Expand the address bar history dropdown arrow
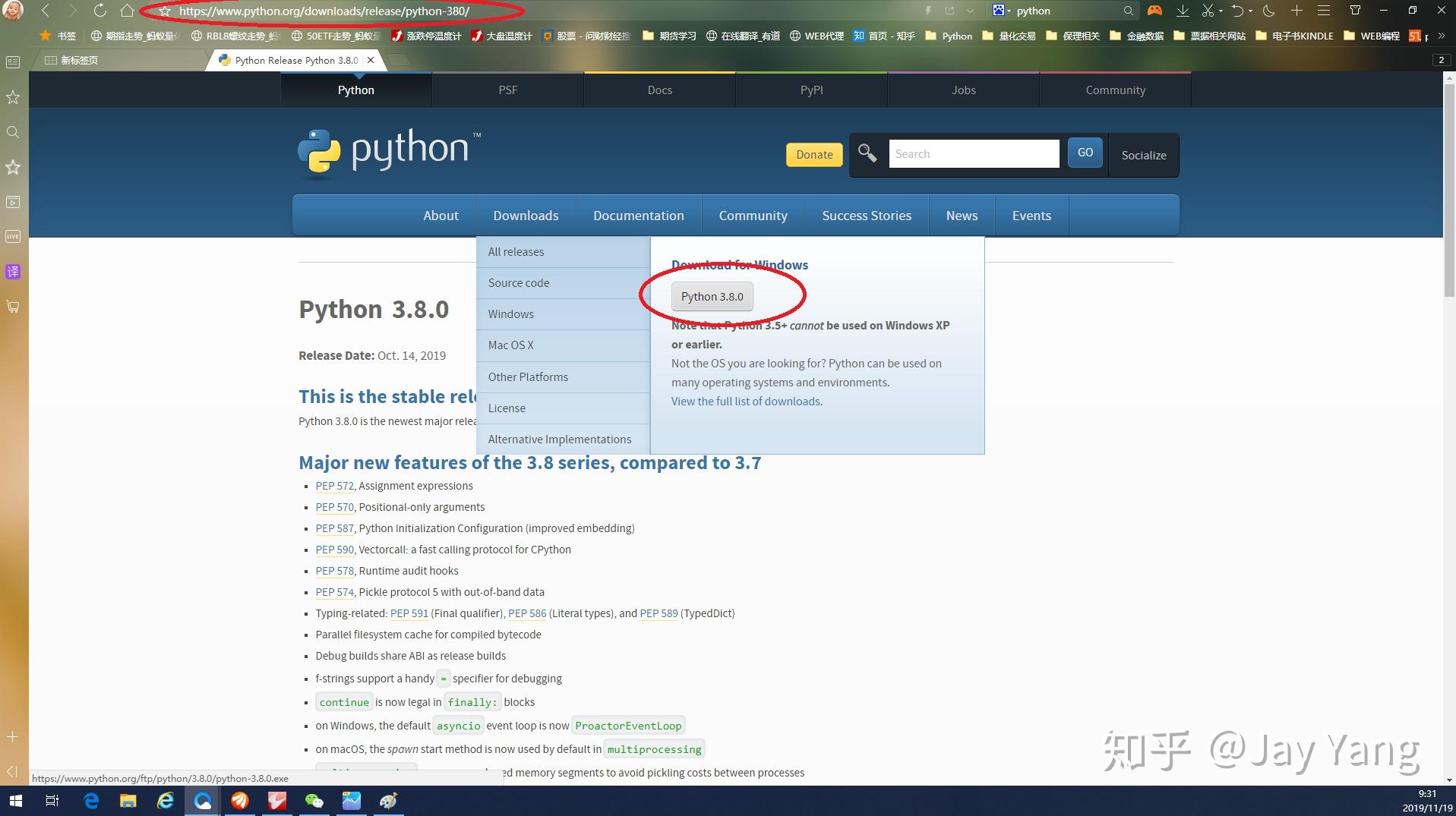The image size is (1456, 816). click(x=970, y=11)
